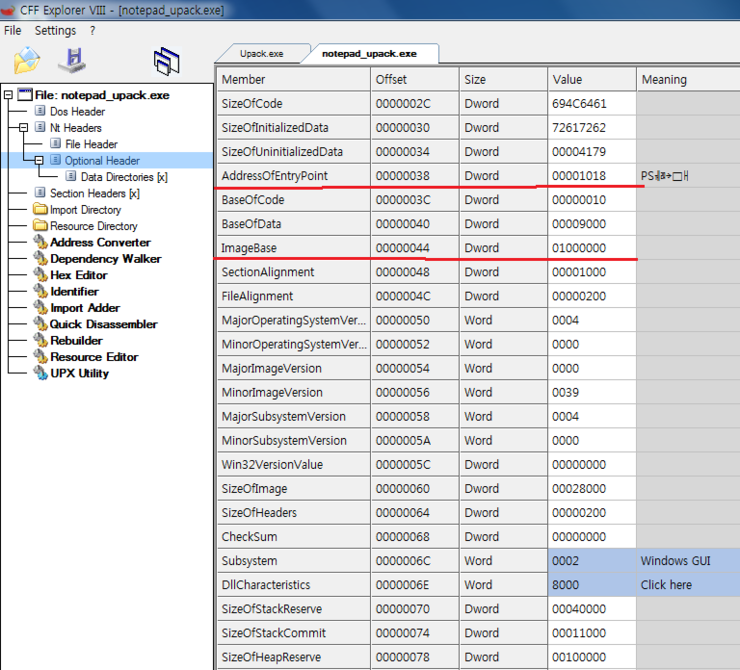Image resolution: width=740 pixels, height=670 pixels.
Task: Open Import Directory in the tree
Action: point(85,209)
